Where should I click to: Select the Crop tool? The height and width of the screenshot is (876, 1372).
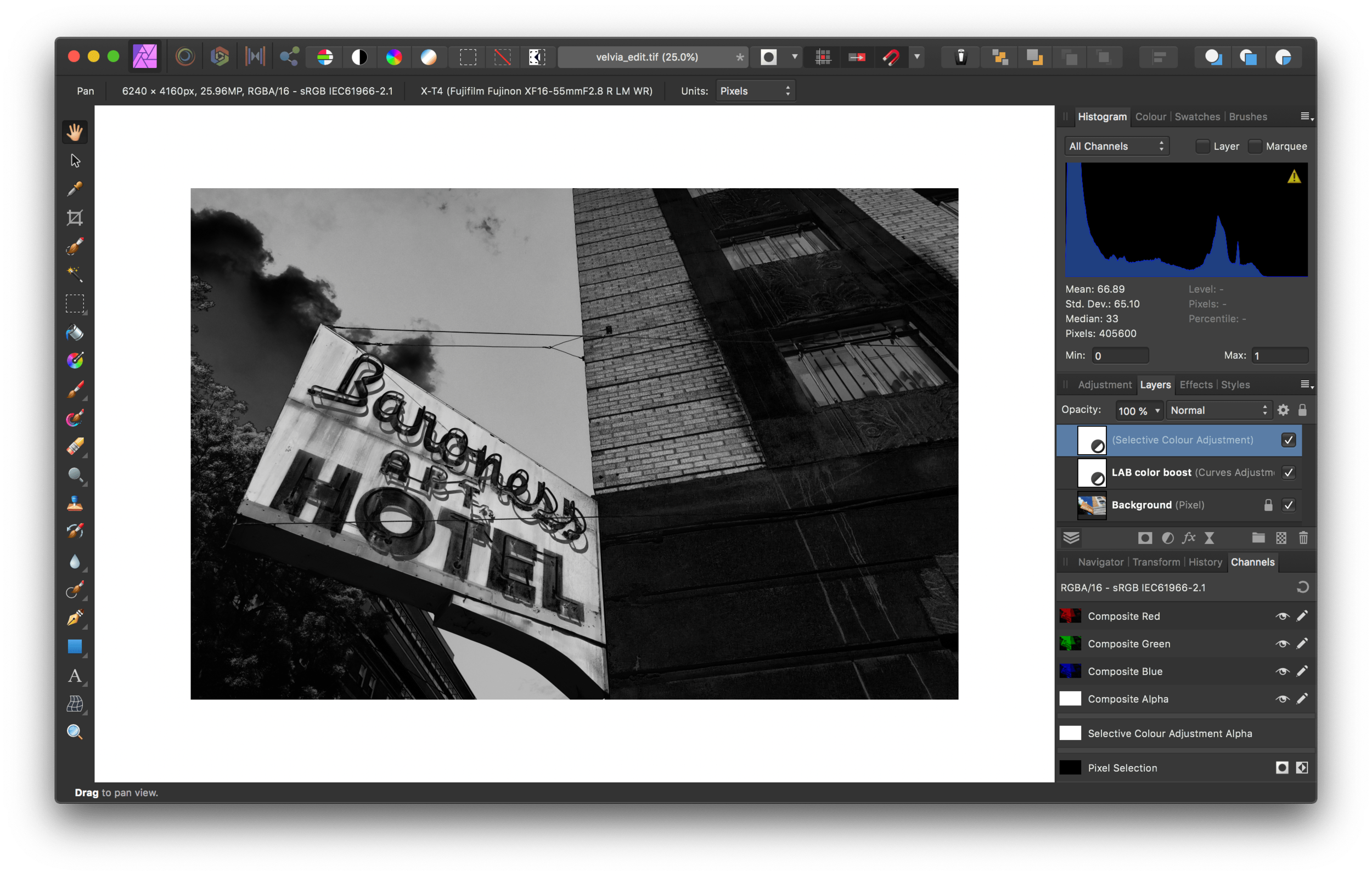[75, 218]
